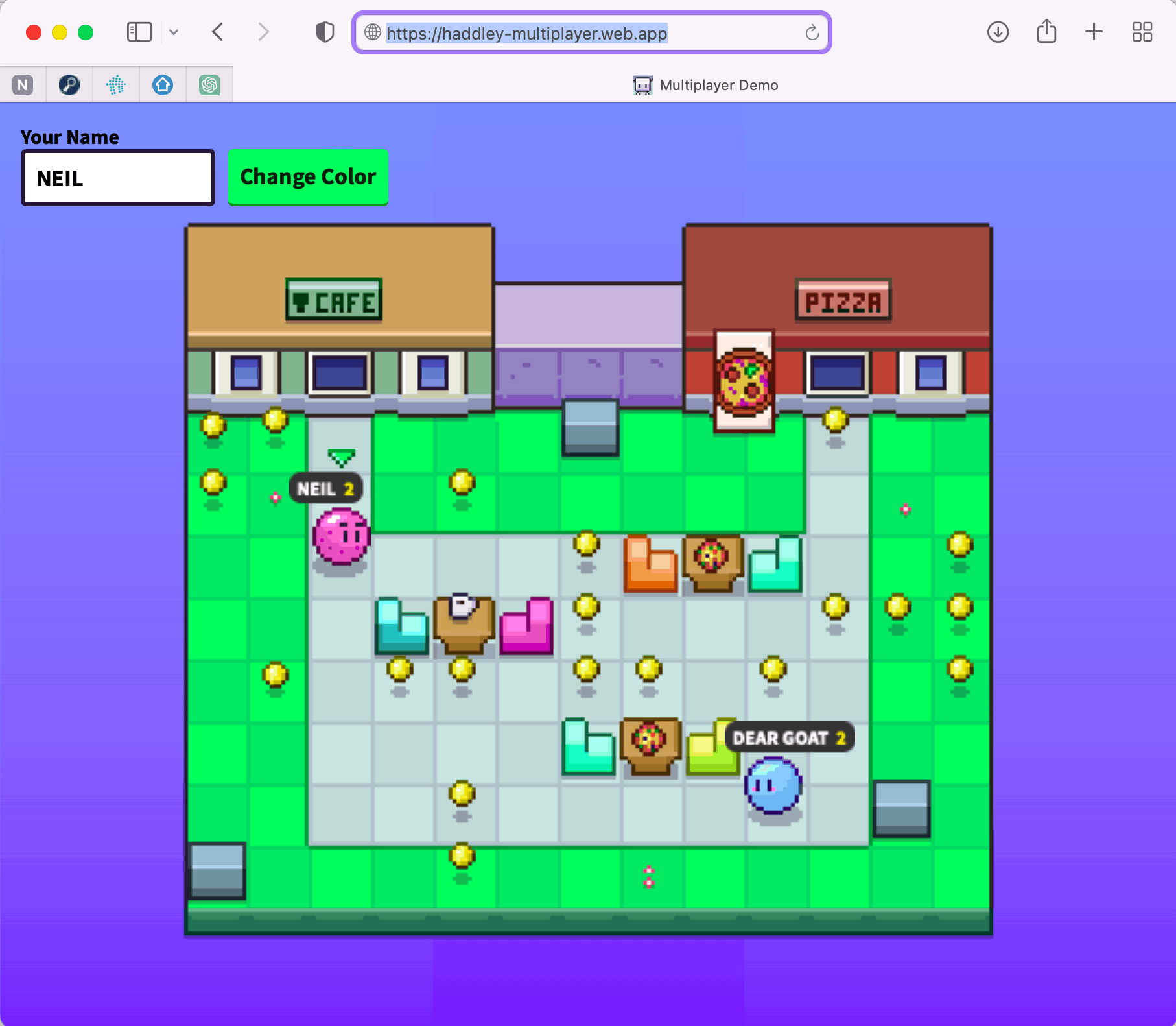Open the tab group chevron beside sidebar button
Viewport: 1176px width, 1026px height.
174,32
